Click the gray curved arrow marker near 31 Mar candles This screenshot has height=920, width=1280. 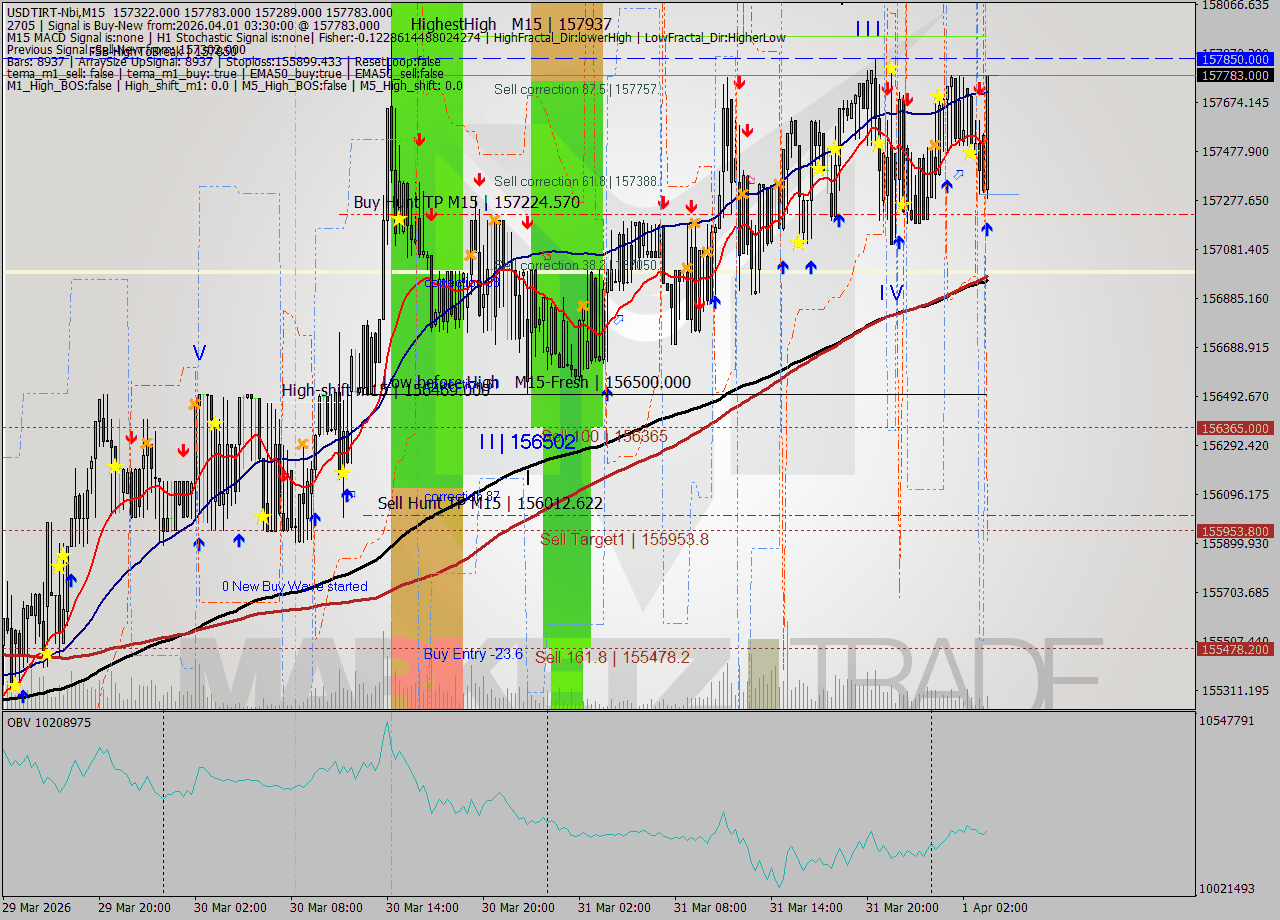(x=959, y=174)
